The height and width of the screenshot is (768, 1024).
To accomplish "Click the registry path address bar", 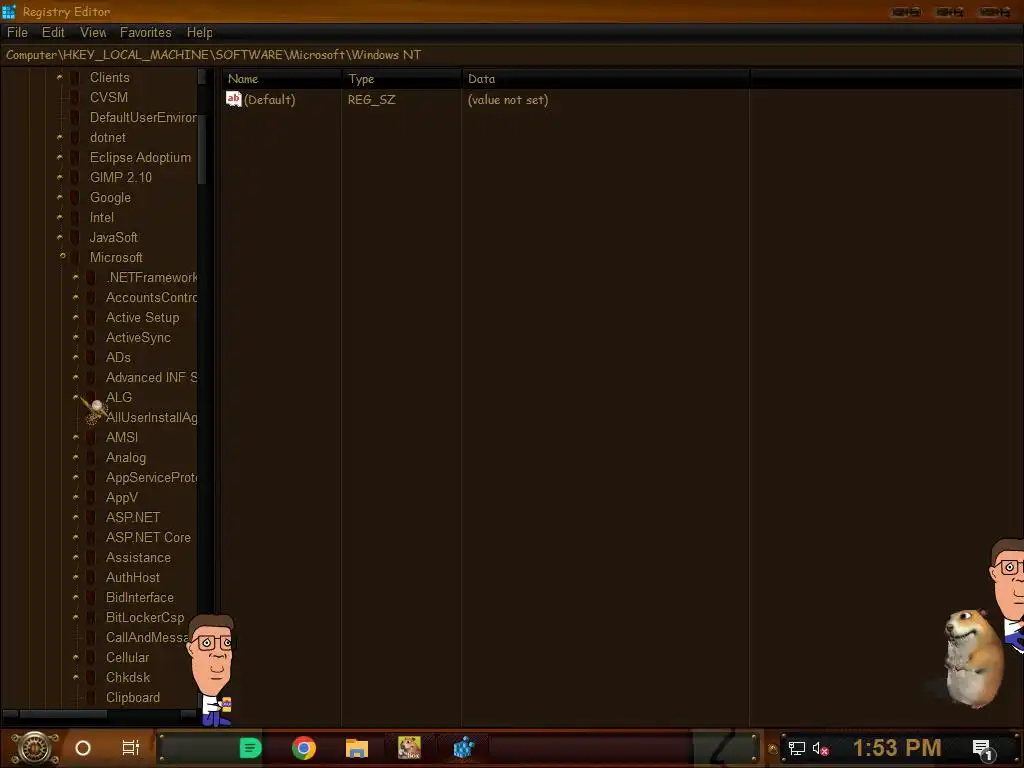I will click(x=512, y=55).
